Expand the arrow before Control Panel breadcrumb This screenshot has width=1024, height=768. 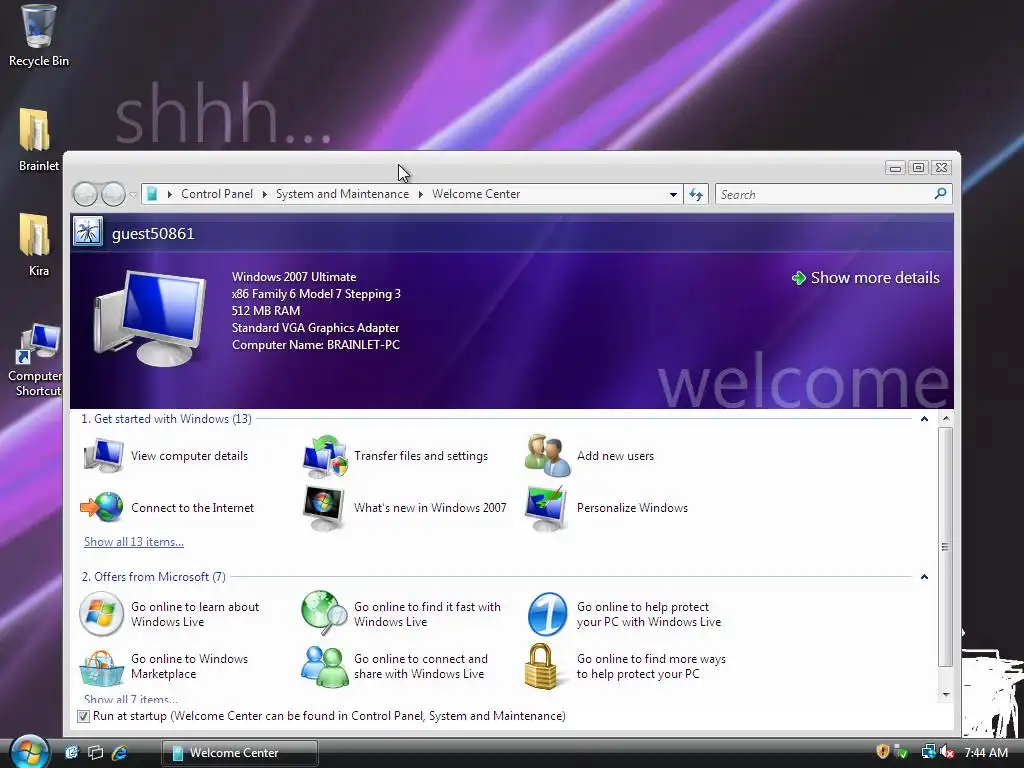click(x=170, y=194)
